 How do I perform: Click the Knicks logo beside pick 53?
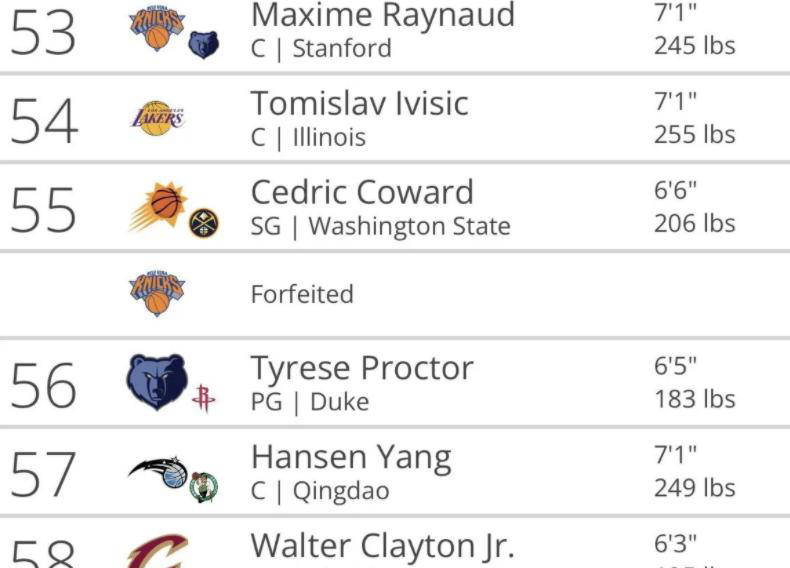[x=157, y=27]
